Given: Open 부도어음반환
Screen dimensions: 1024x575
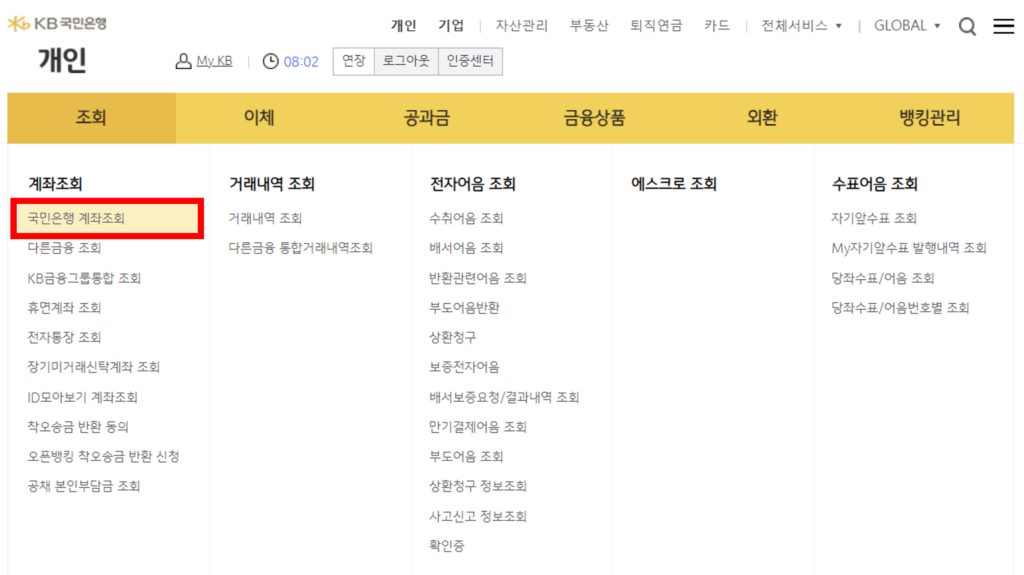Looking at the screenshot, I should point(464,308).
